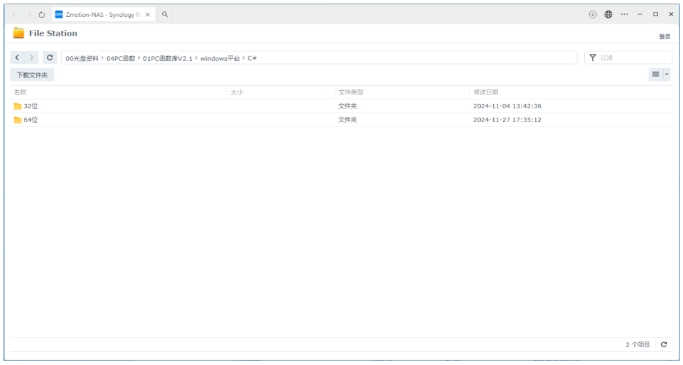Screen dimensions: 683x365
Task: Click the 下载文件夹 button
Action: coord(32,75)
